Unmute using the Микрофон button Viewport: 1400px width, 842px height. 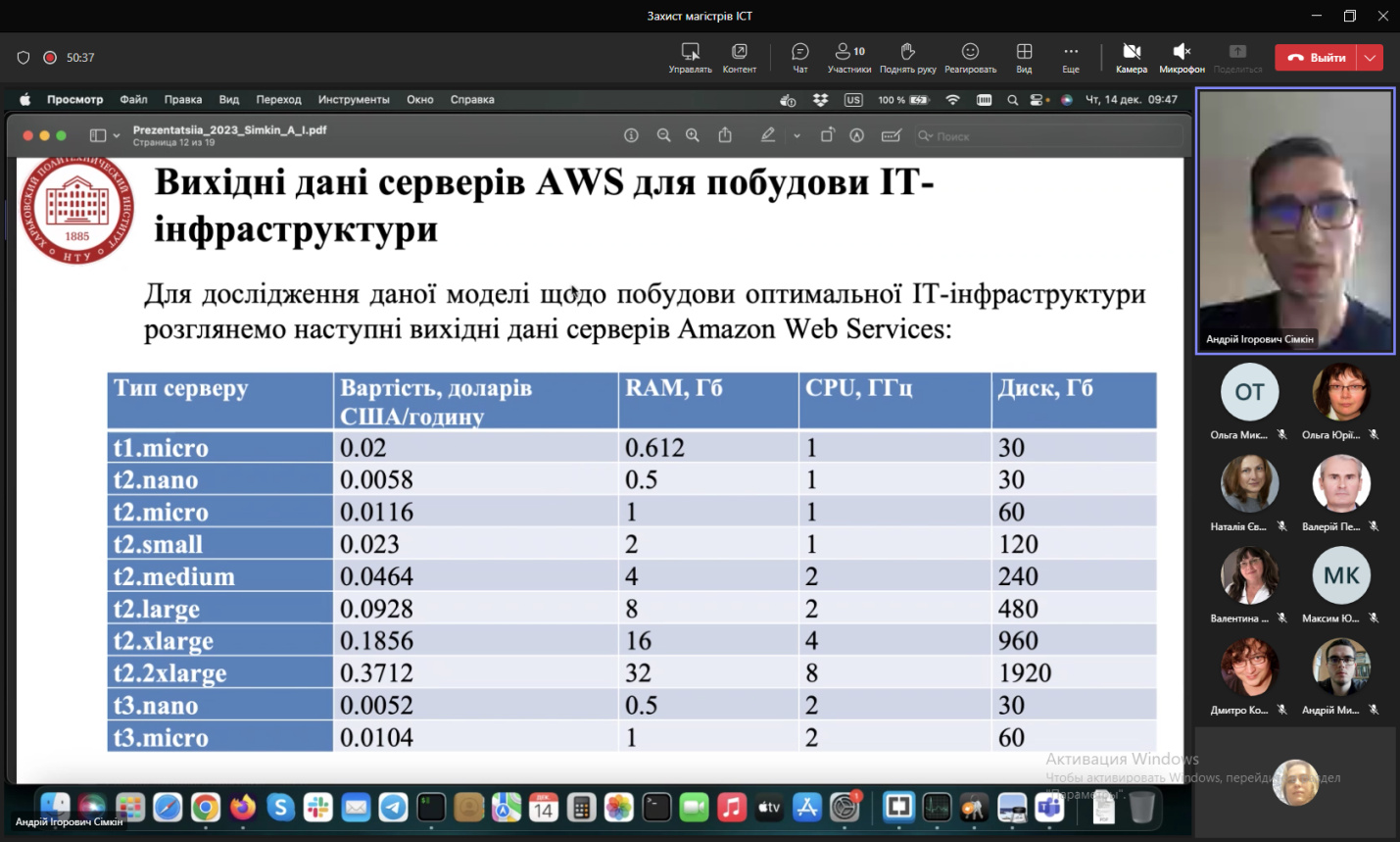tap(1182, 57)
